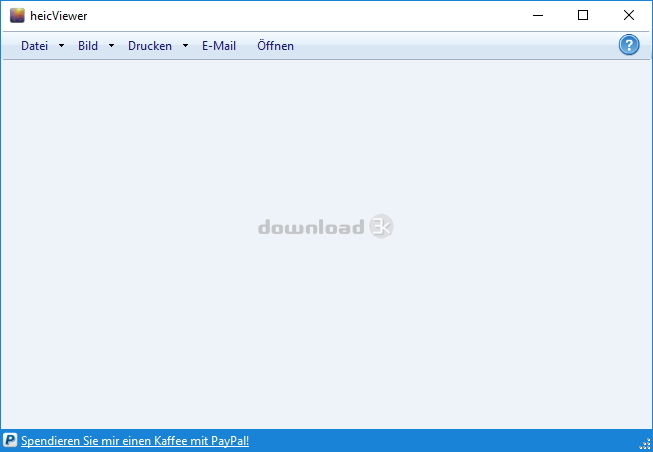This screenshot has width=653, height=452.
Task: Open the Drucken menu
Action: click(150, 46)
